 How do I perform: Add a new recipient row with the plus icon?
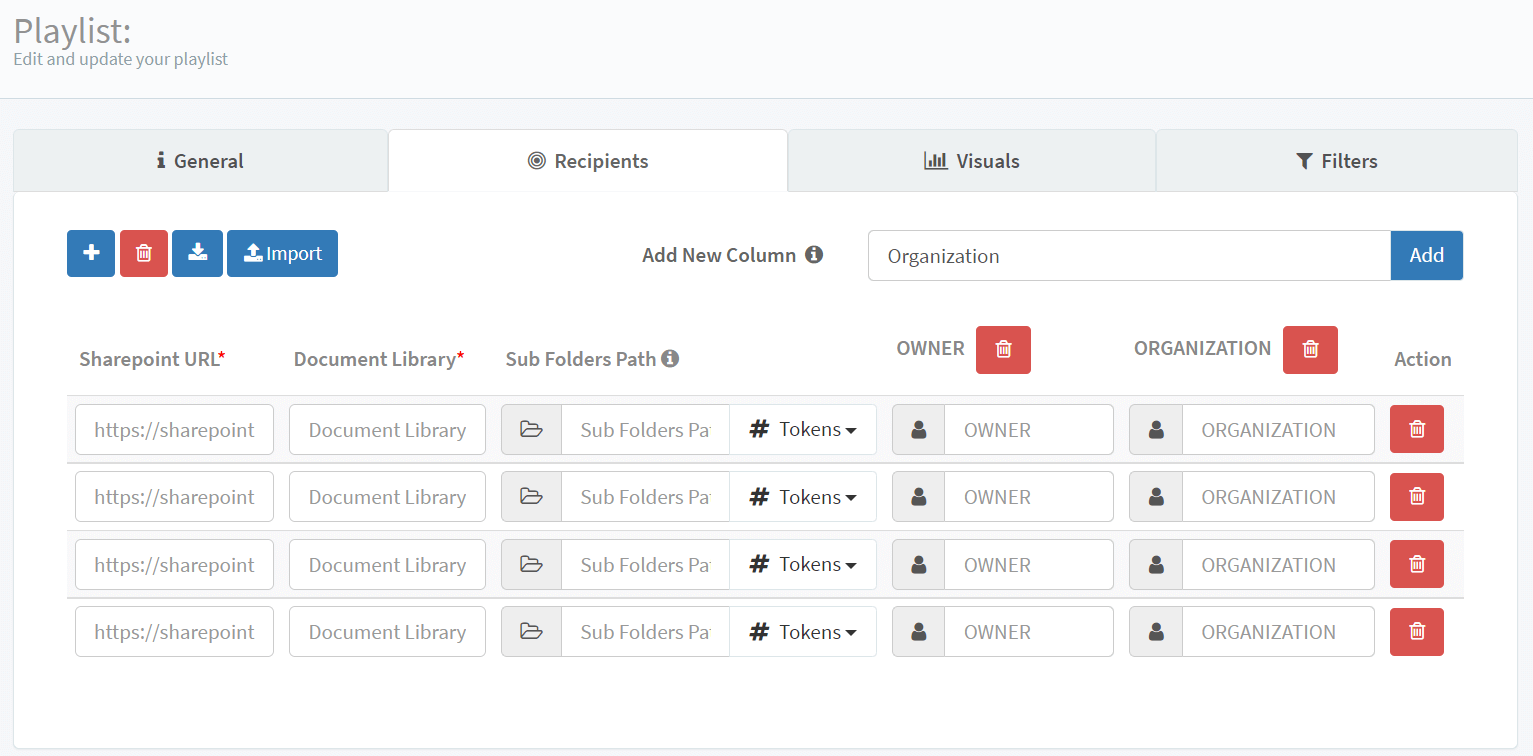[91, 253]
